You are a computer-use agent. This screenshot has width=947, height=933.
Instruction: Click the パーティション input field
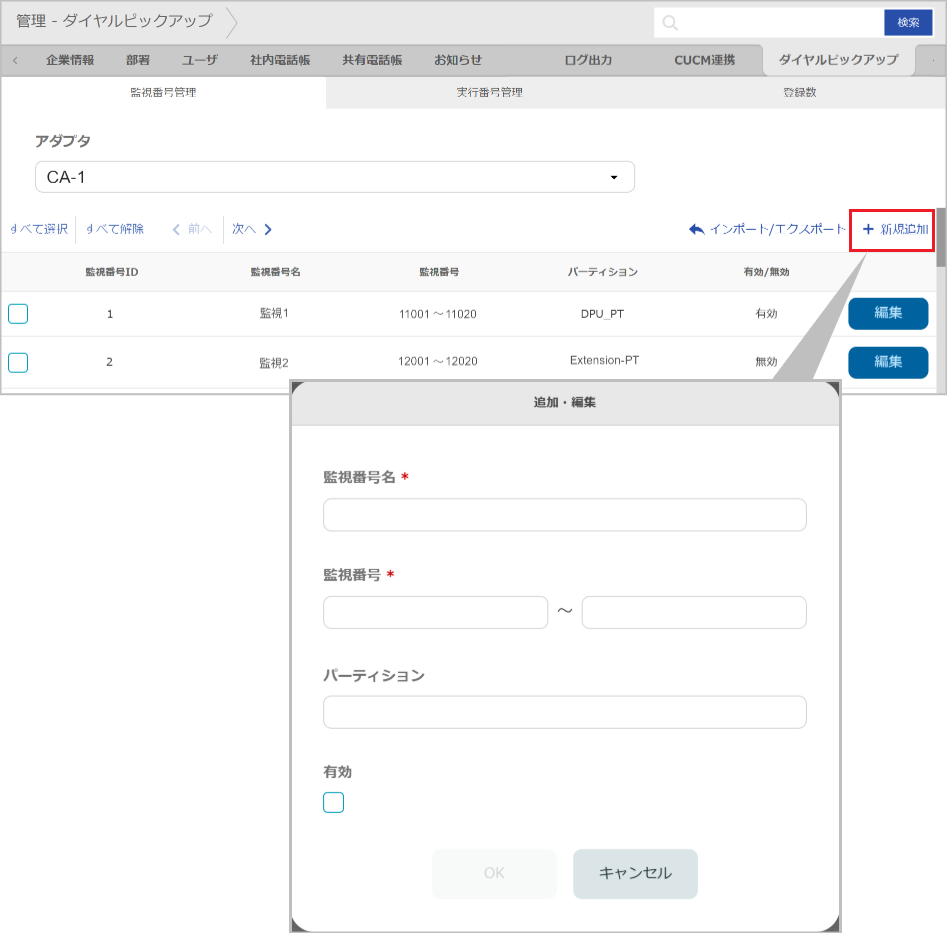[564, 713]
